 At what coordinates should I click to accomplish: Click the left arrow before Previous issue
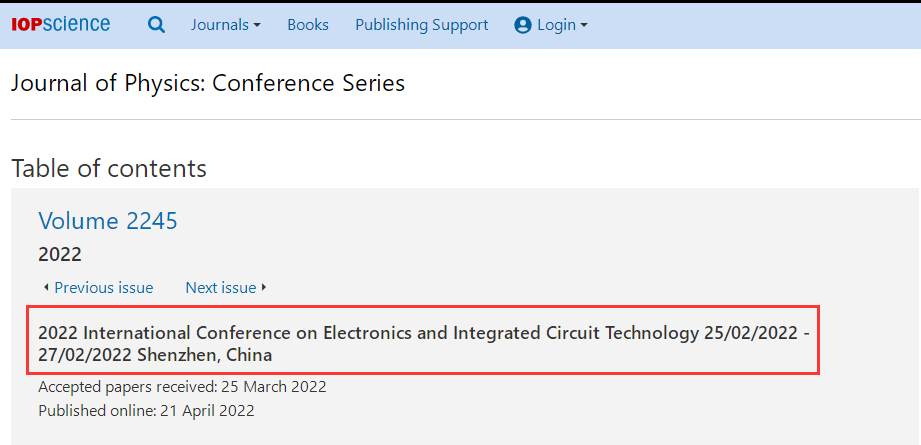point(46,288)
